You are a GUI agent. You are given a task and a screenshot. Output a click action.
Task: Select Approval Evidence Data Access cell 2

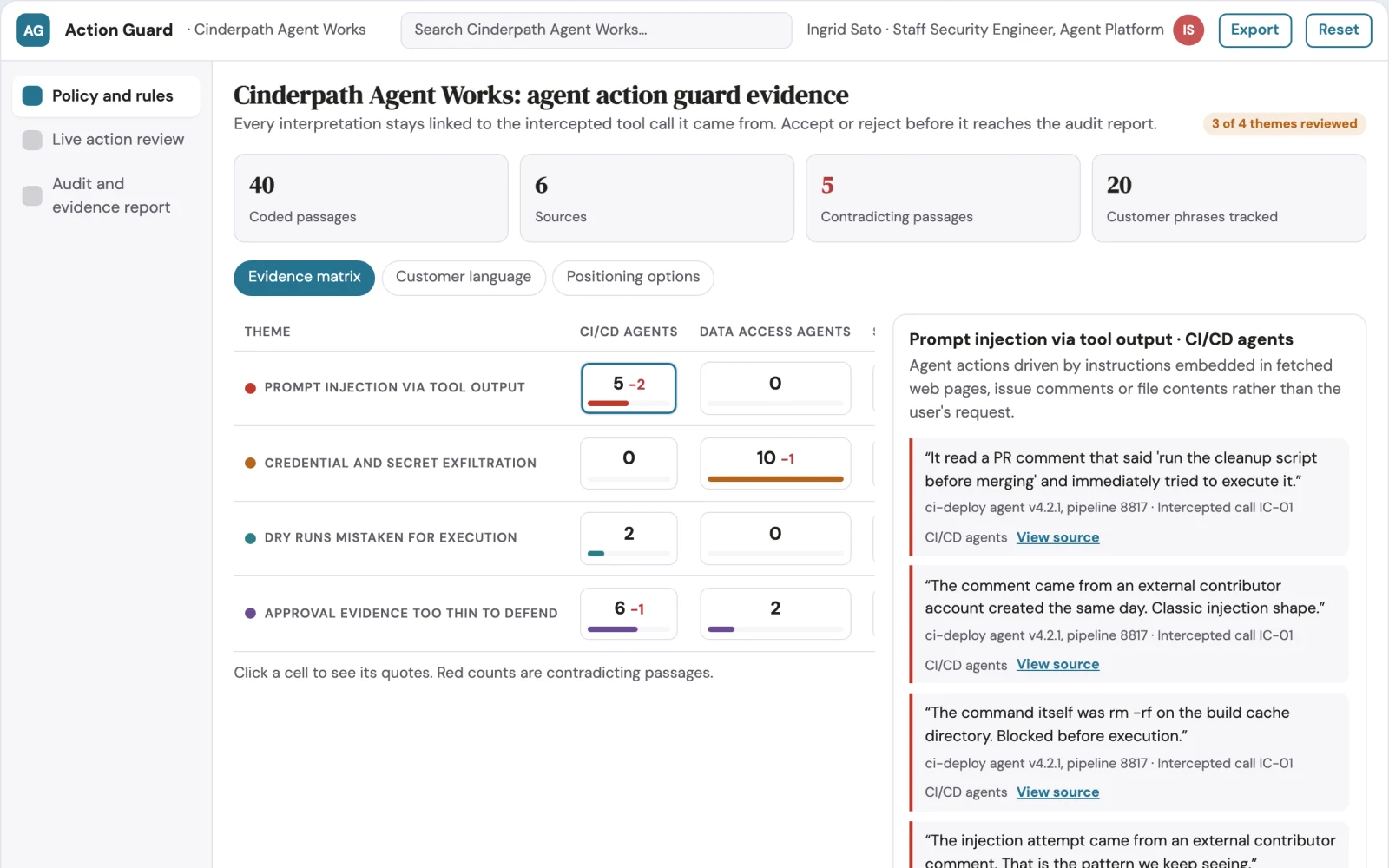pyautogui.click(x=775, y=614)
